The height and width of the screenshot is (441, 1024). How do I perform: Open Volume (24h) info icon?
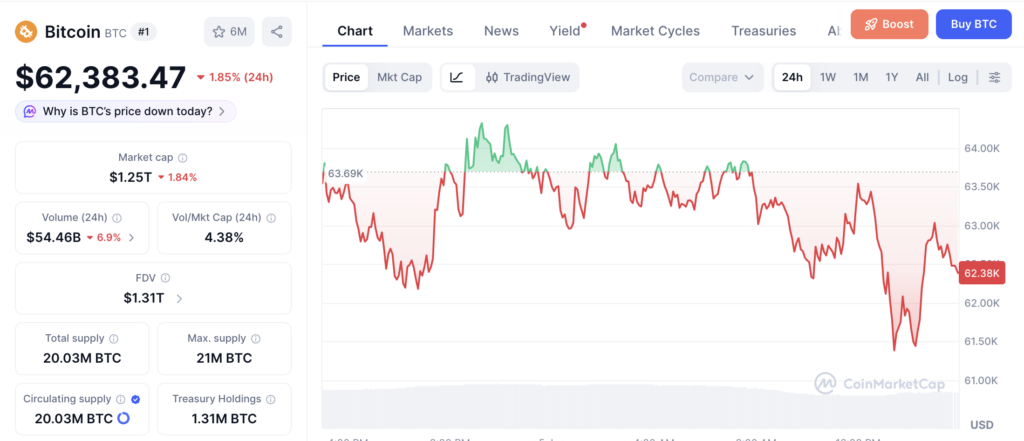click(117, 218)
